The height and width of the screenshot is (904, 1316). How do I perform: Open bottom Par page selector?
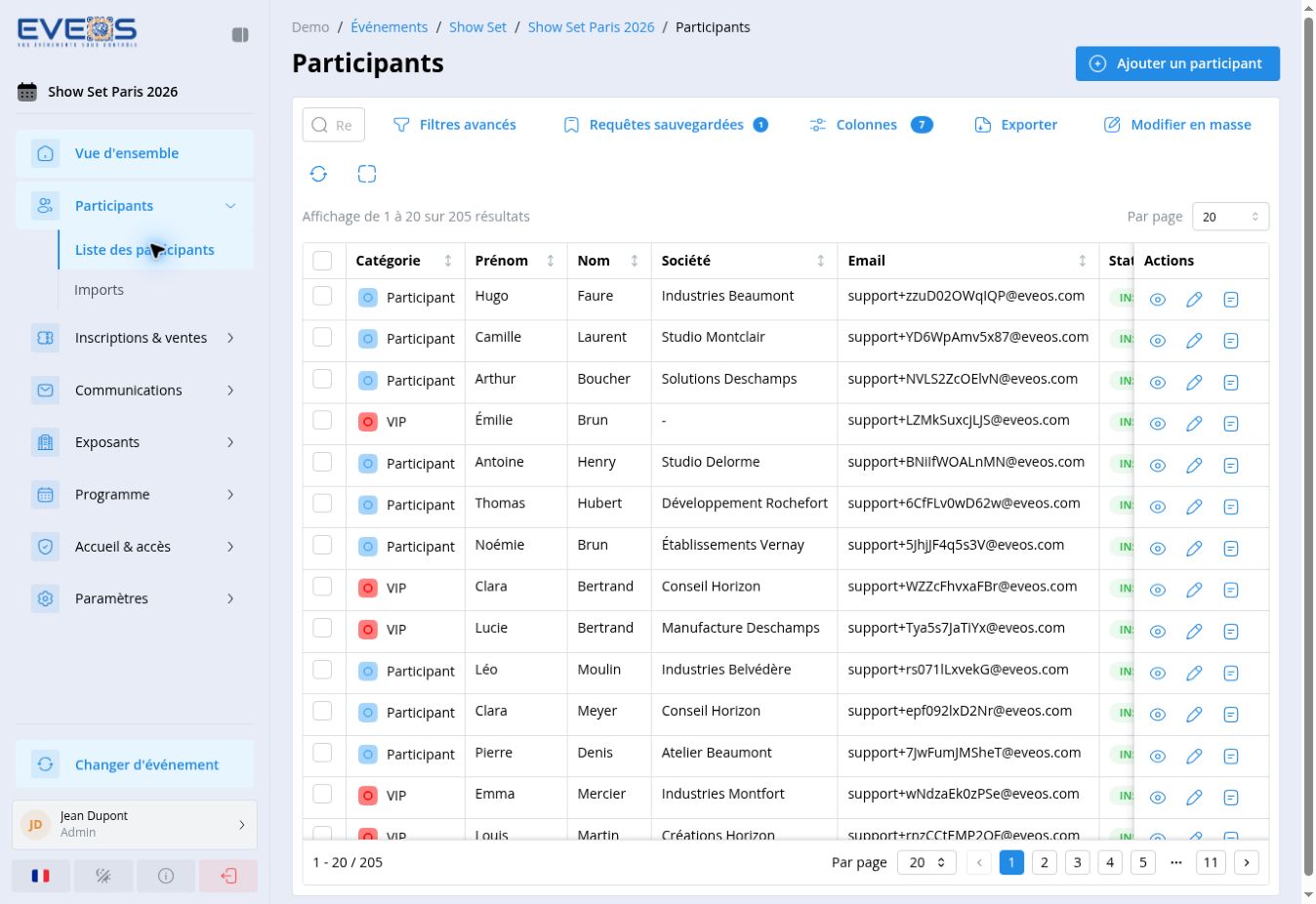926,862
